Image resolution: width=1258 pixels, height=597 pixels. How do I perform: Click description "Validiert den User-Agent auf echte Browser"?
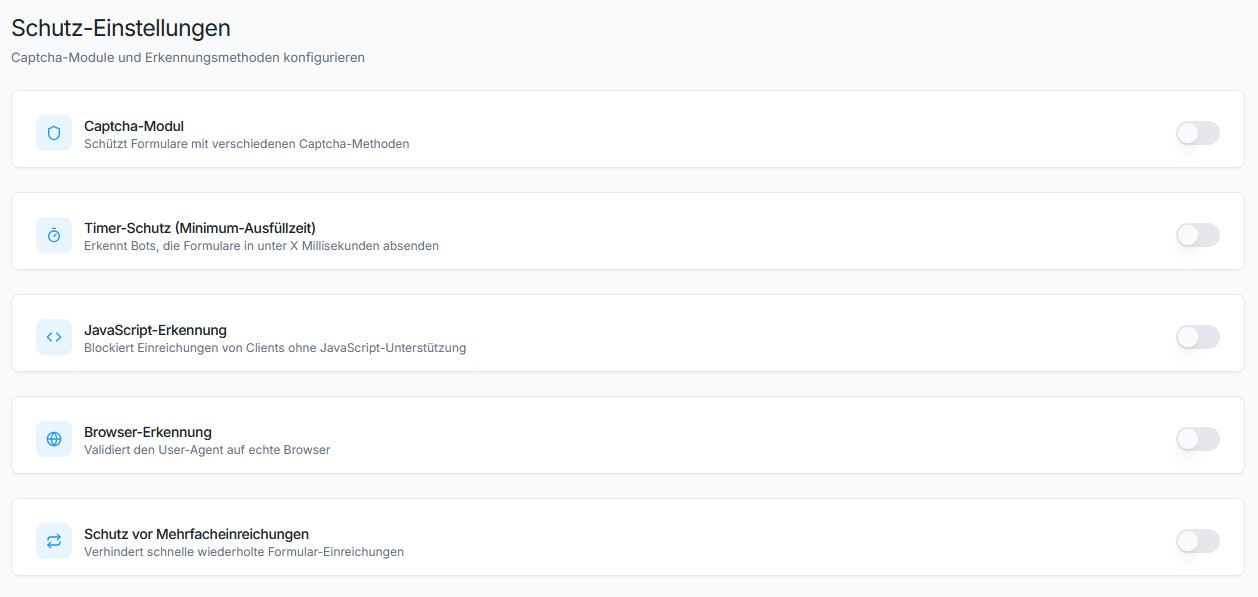(207, 450)
